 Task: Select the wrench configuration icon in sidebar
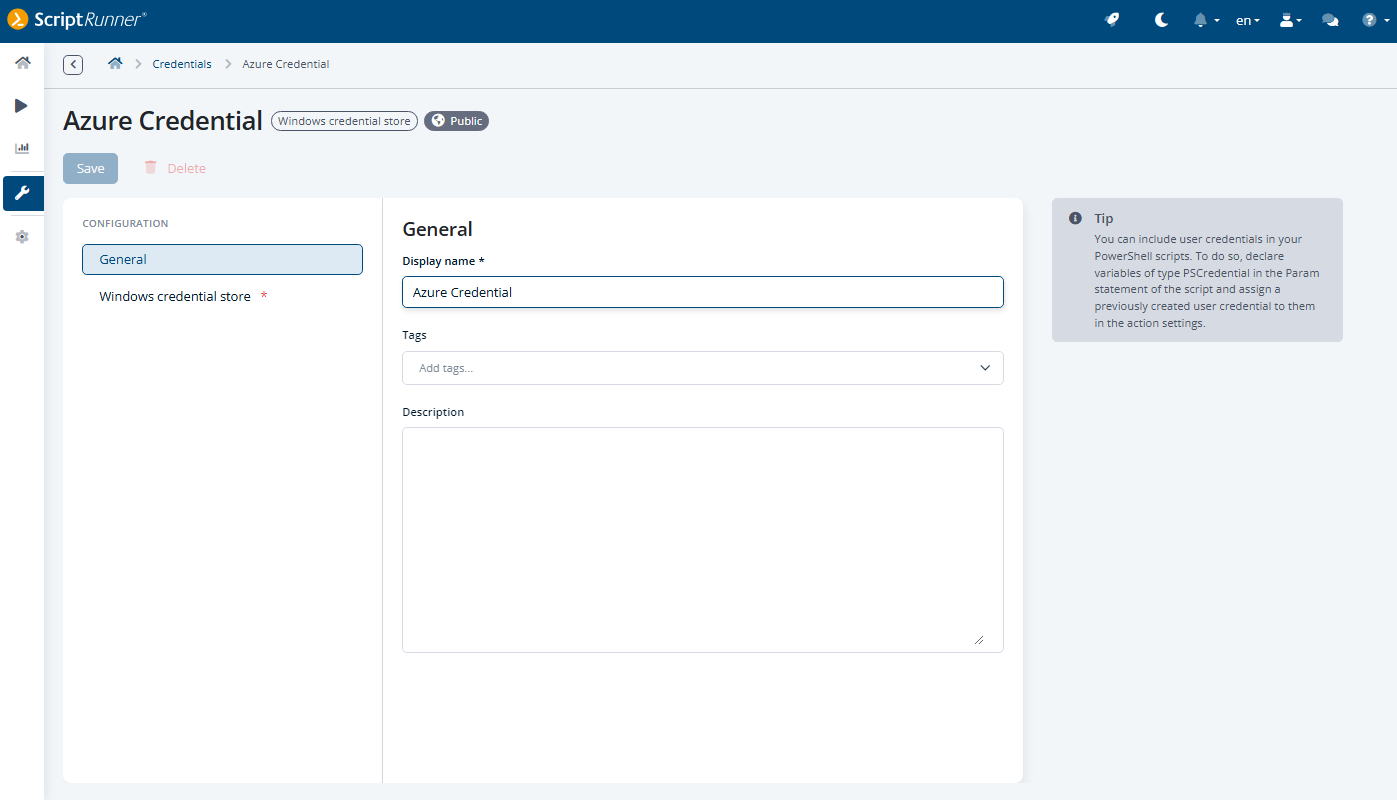pos(23,193)
